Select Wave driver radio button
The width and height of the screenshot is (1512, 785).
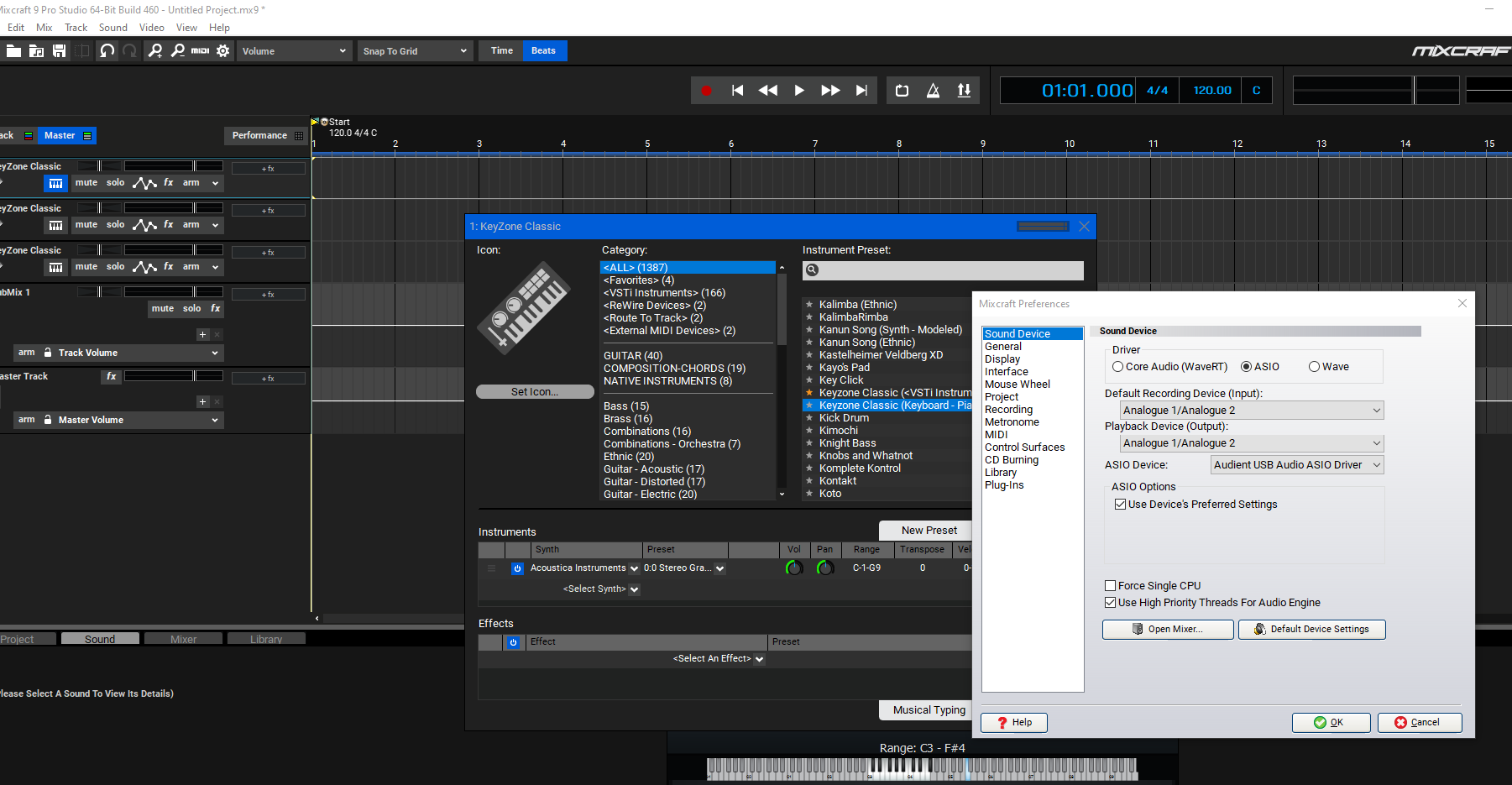pos(1314,367)
